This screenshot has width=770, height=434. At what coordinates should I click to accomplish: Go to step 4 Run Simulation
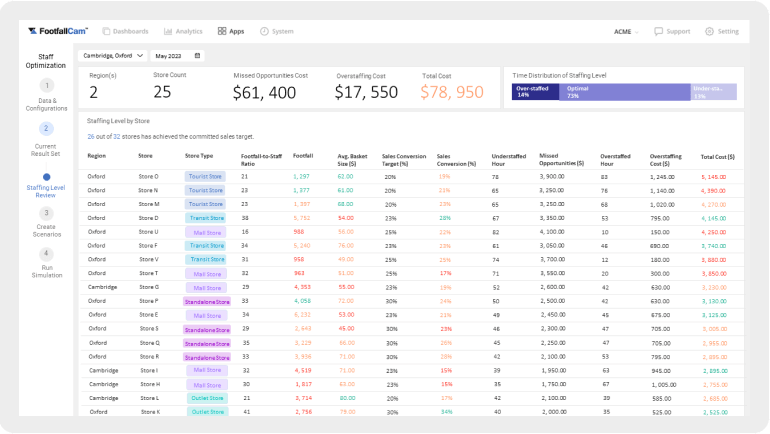point(47,263)
